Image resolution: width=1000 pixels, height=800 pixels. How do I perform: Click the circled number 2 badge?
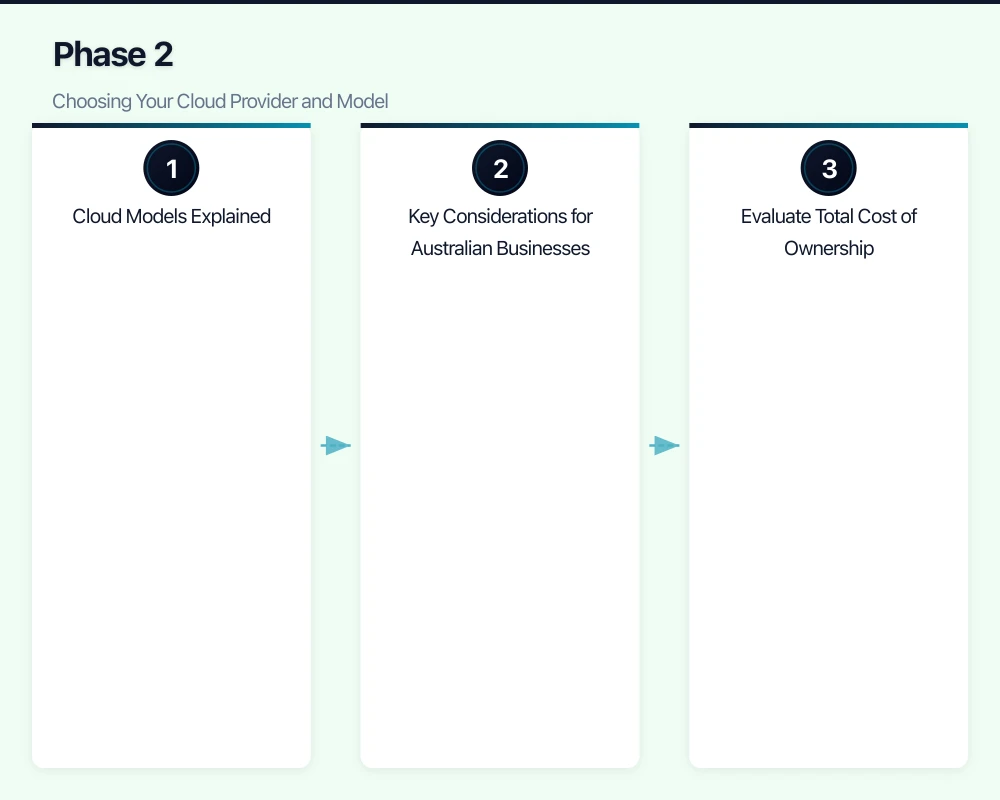pyautogui.click(x=500, y=168)
